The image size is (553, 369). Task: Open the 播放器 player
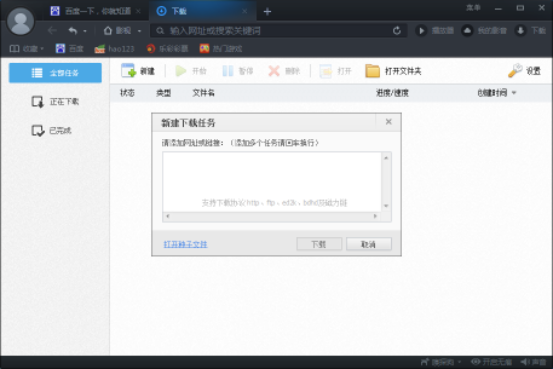[x=434, y=31]
